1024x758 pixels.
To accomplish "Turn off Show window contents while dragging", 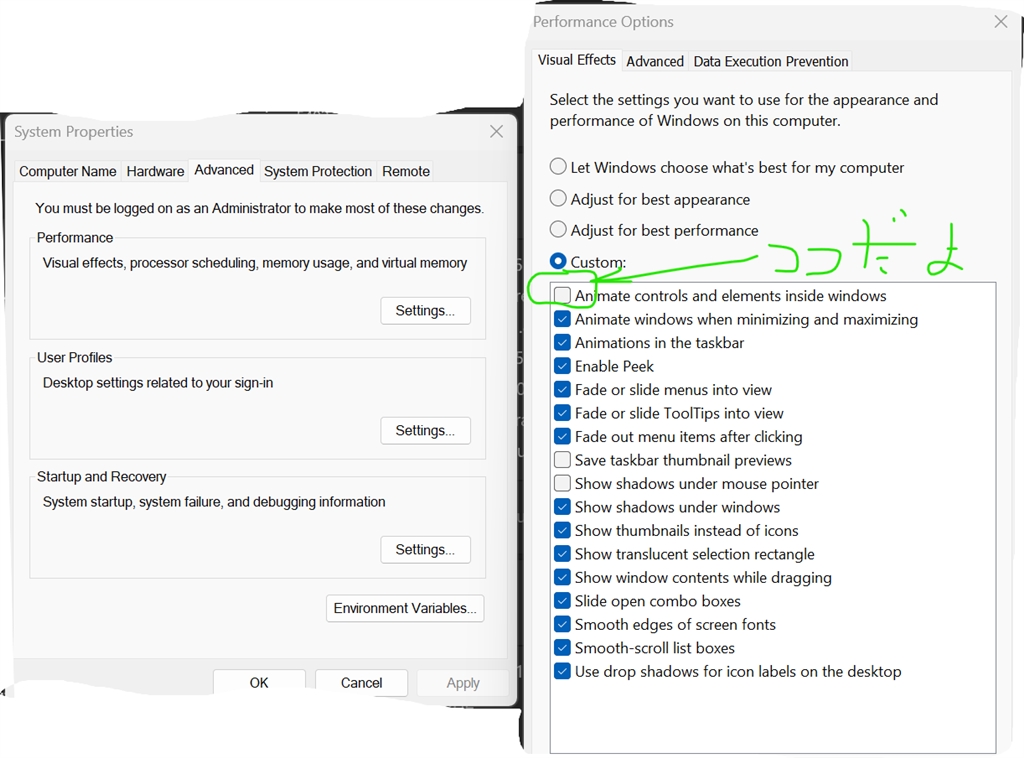I will 562,578.
